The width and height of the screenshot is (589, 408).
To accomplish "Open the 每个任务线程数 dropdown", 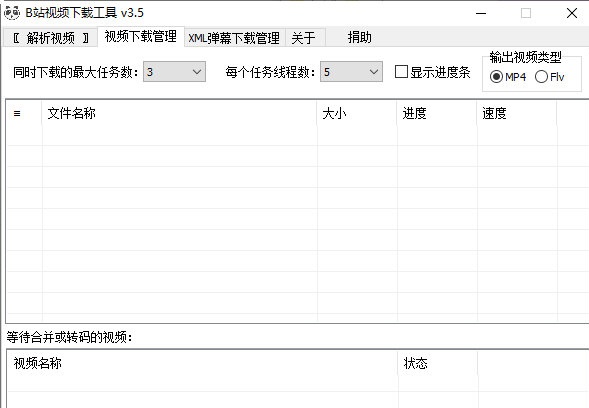I will (351, 72).
